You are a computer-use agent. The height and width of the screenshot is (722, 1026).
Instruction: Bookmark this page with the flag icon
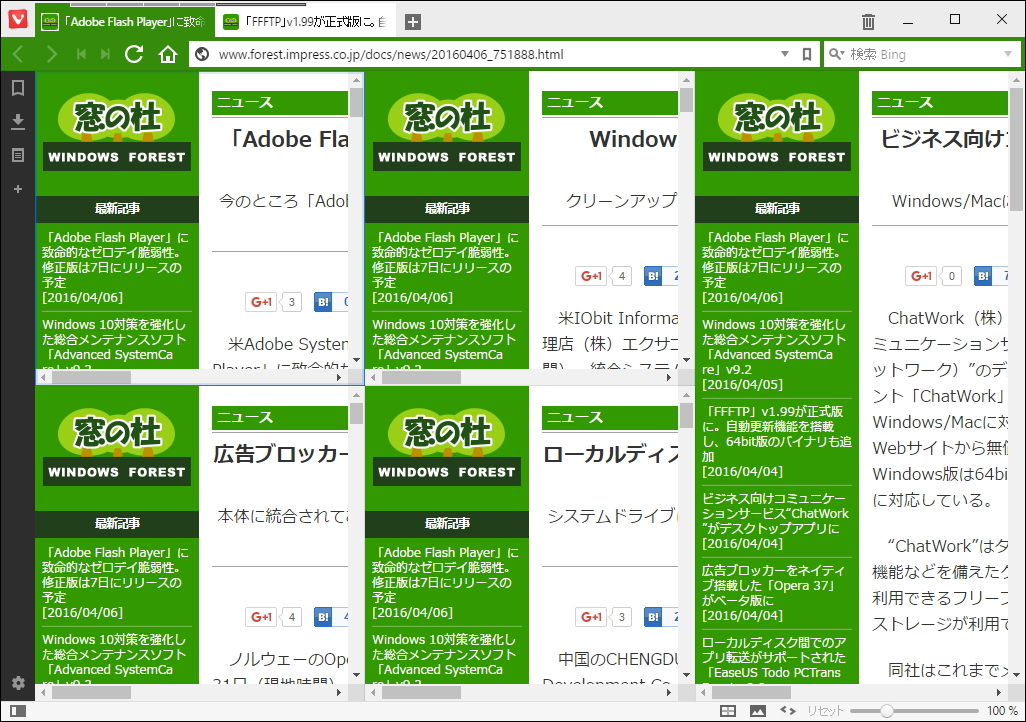pos(807,55)
